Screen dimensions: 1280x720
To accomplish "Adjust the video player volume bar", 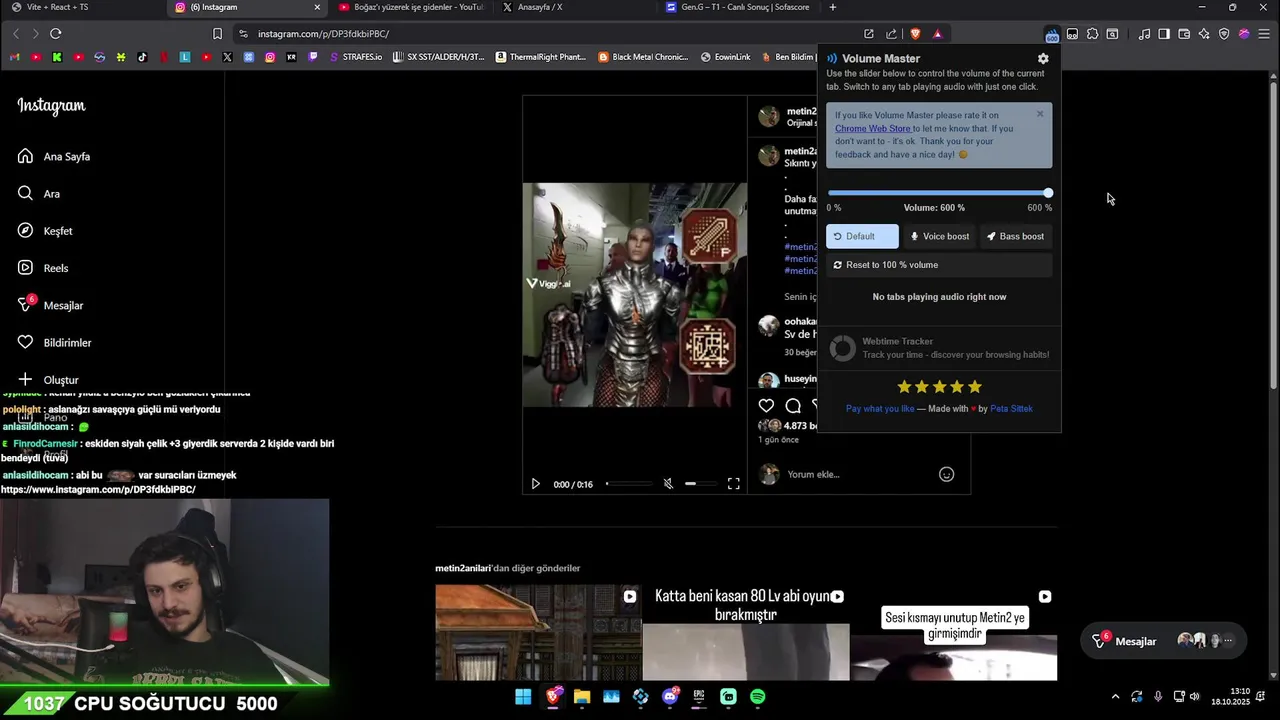I will (700, 484).
